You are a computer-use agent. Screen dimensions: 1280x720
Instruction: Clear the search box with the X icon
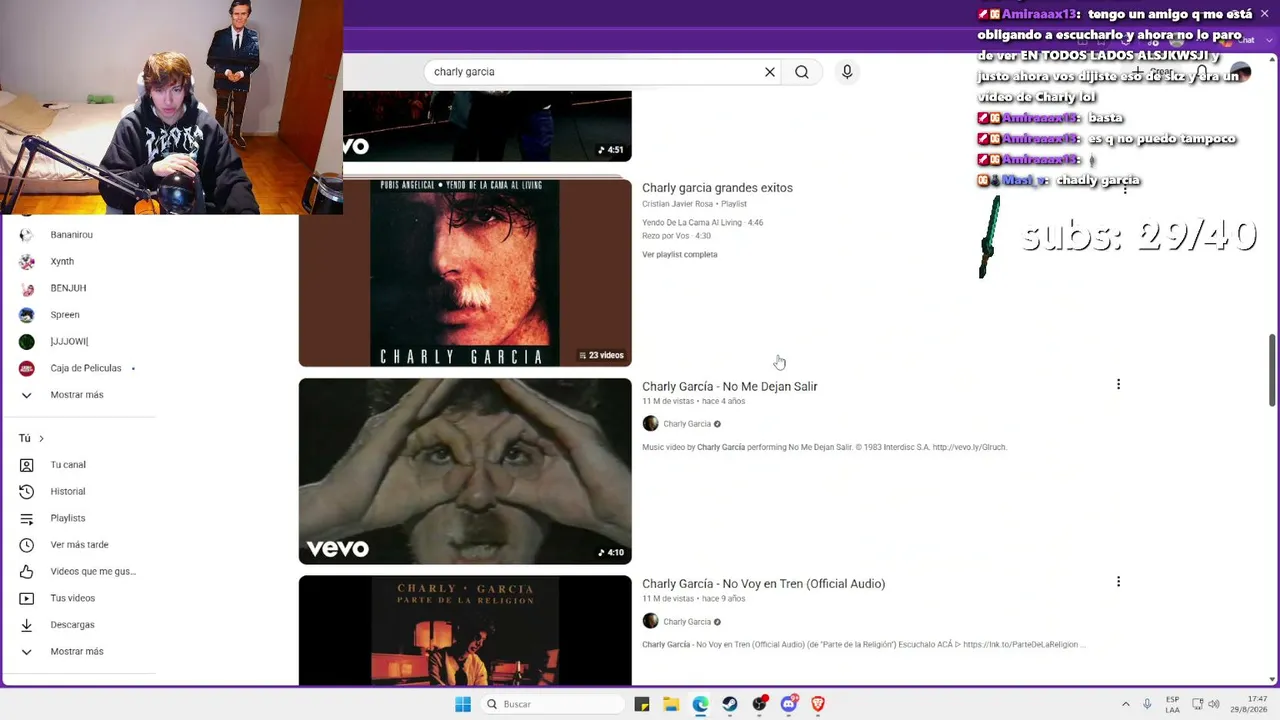(770, 72)
